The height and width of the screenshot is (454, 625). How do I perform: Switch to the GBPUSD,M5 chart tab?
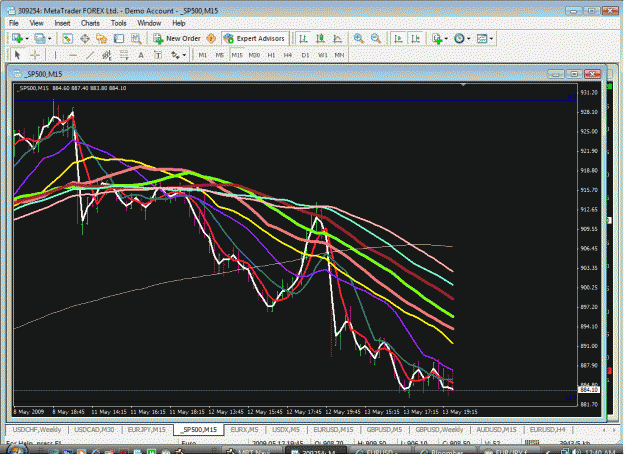(384, 430)
